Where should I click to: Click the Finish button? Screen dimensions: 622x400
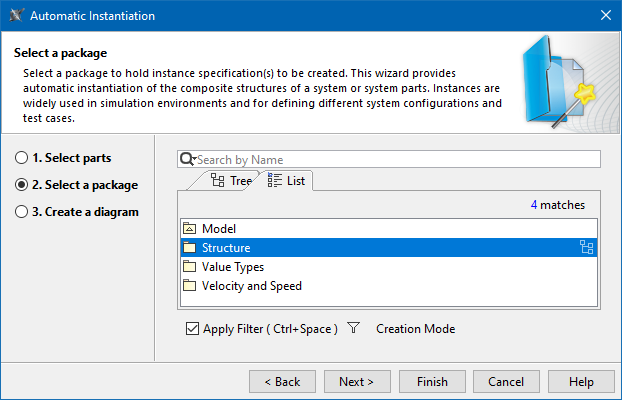(x=432, y=381)
